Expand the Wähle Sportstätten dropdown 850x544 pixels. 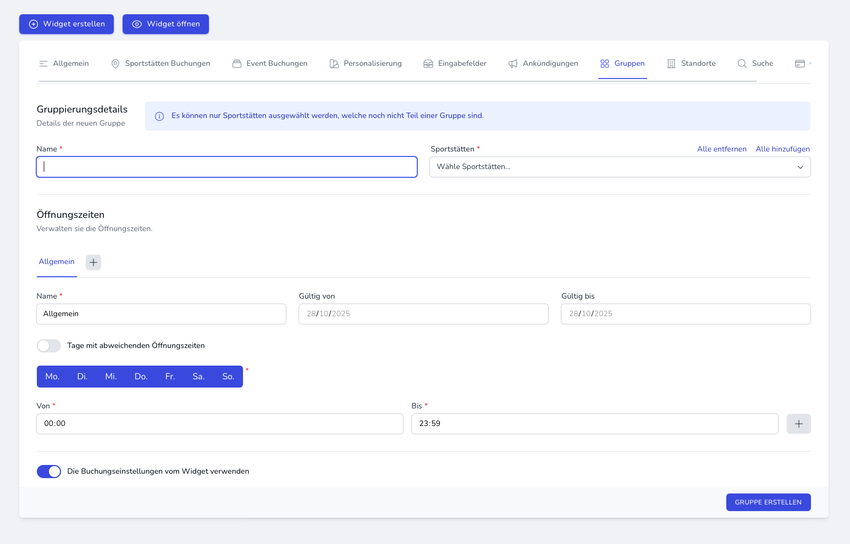(619, 167)
